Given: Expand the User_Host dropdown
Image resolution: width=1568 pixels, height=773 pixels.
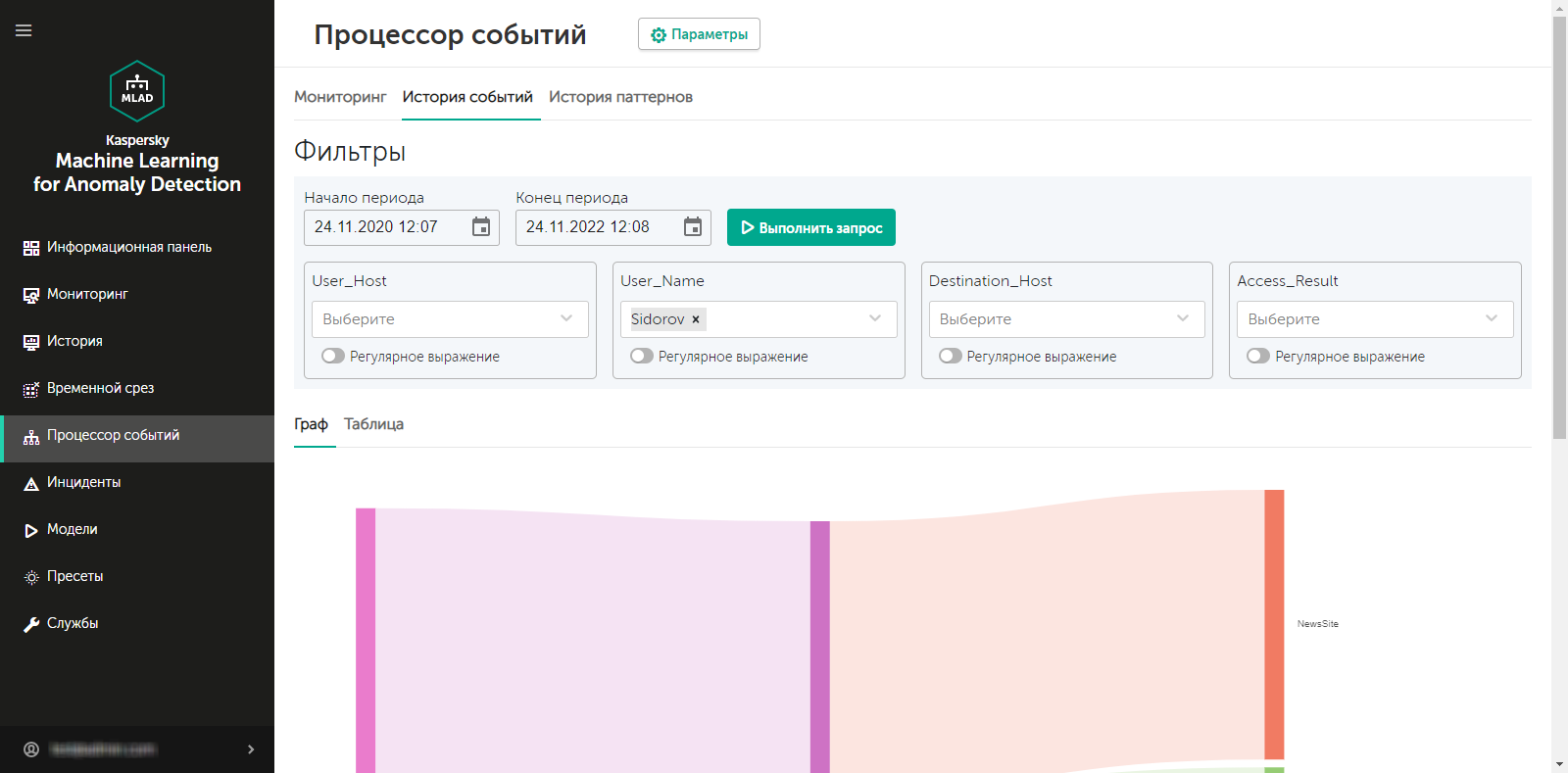Looking at the screenshot, I should point(566,318).
